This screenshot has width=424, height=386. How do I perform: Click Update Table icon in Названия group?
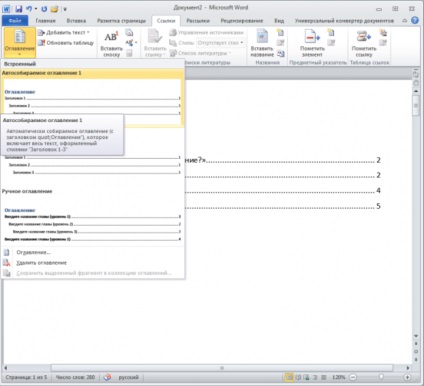[x=280, y=43]
